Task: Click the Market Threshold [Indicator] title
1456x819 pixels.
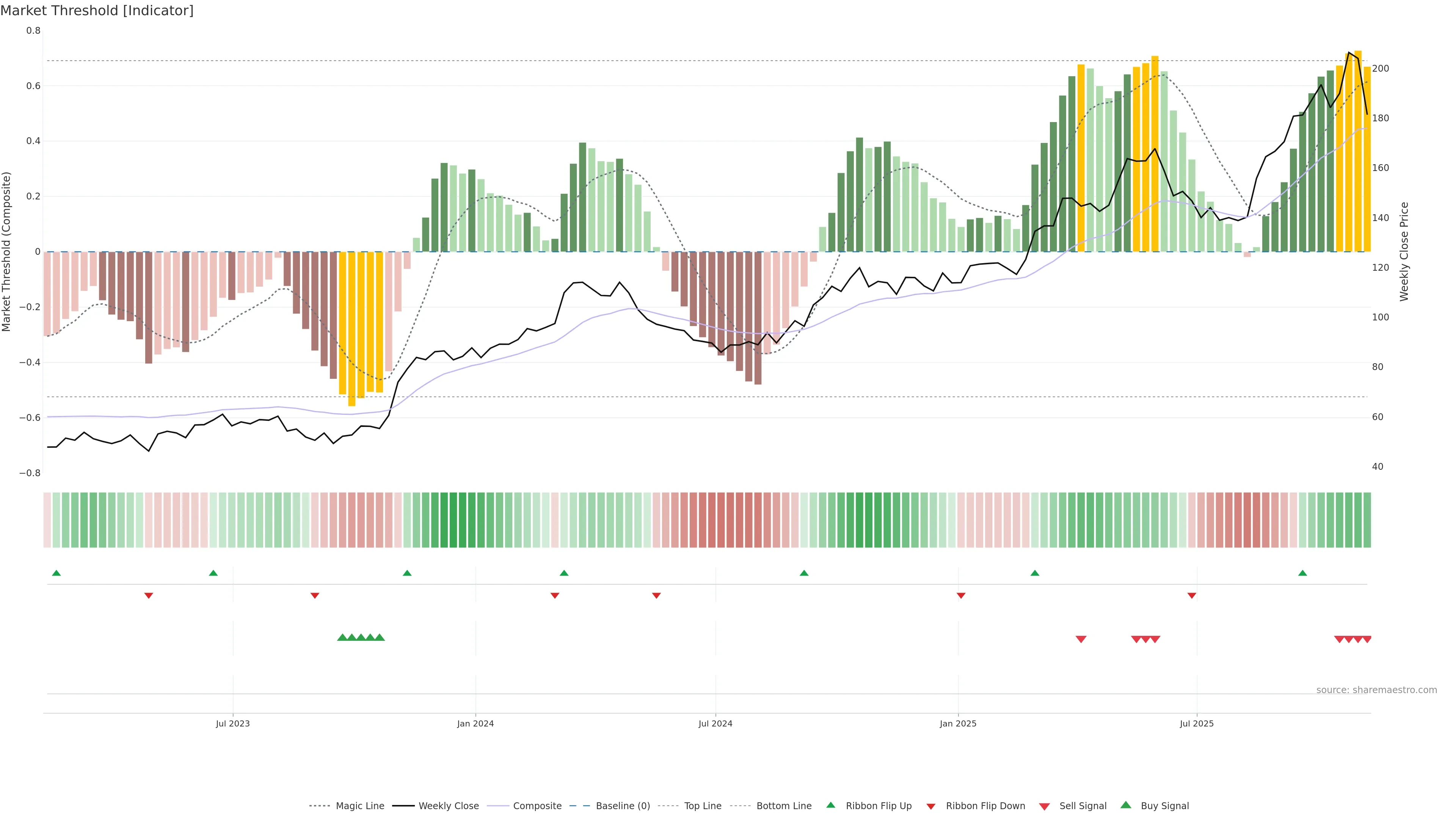Action: 97,11
